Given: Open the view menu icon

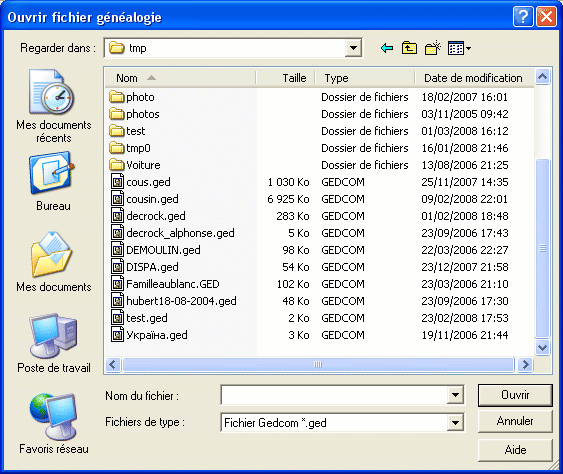Looking at the screenshot, I should pyautogui.click(x=459, y=48).
